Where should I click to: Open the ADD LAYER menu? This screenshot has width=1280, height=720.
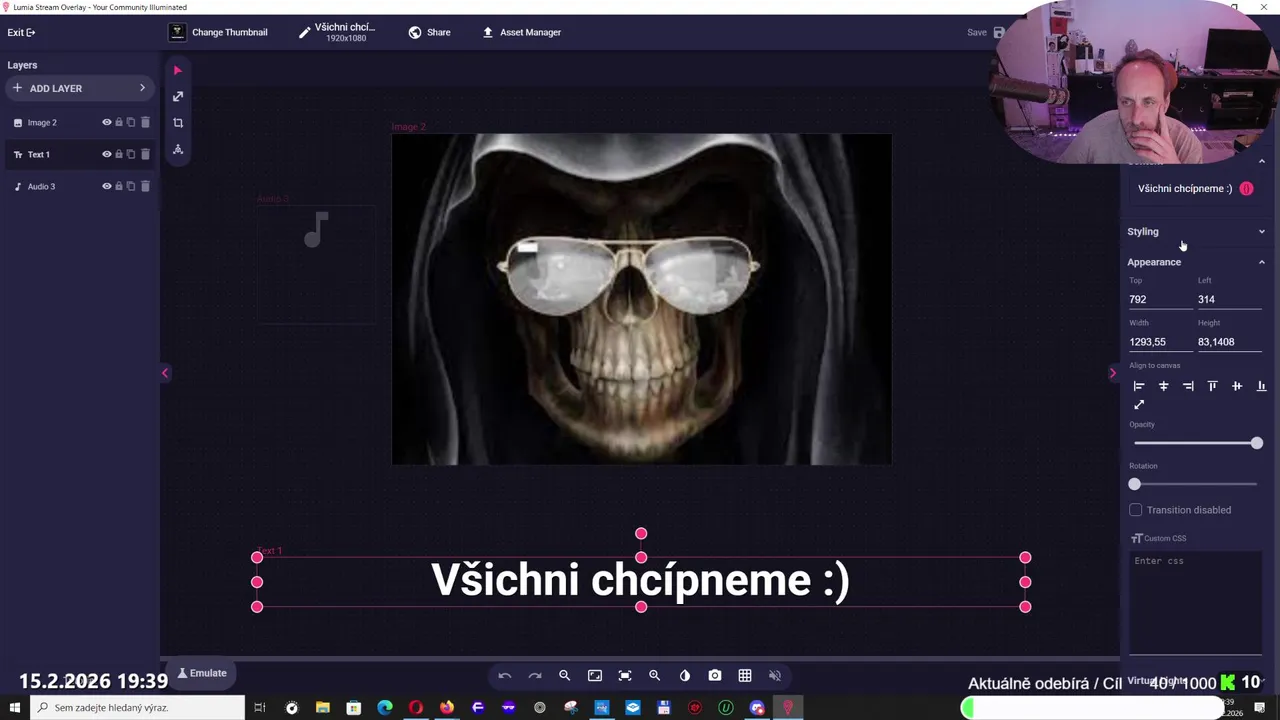coord(79,89)
